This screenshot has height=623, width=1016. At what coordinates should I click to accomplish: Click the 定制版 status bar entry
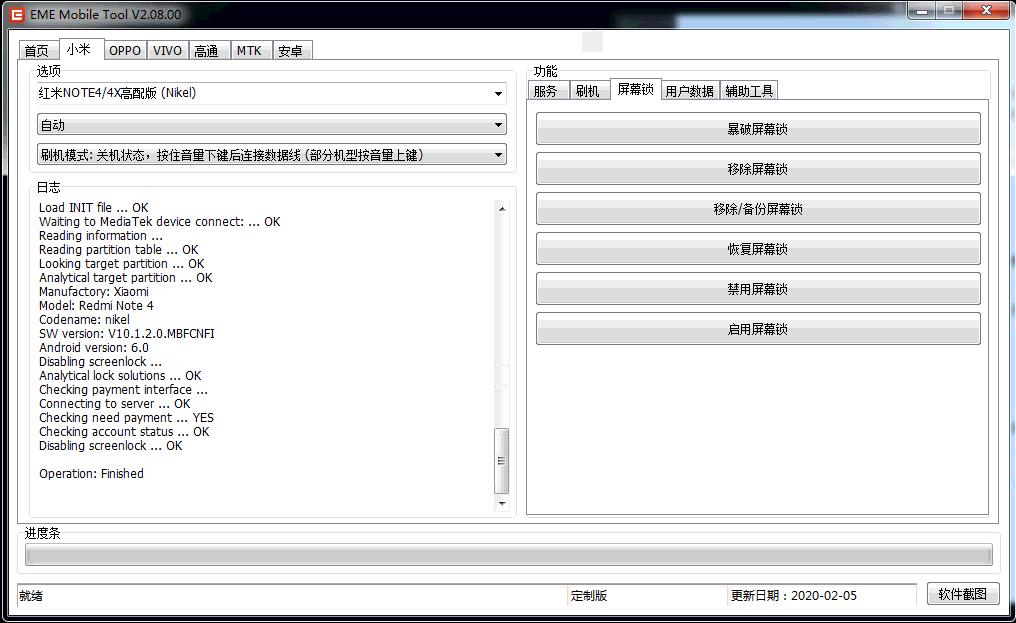pos(589,596)
